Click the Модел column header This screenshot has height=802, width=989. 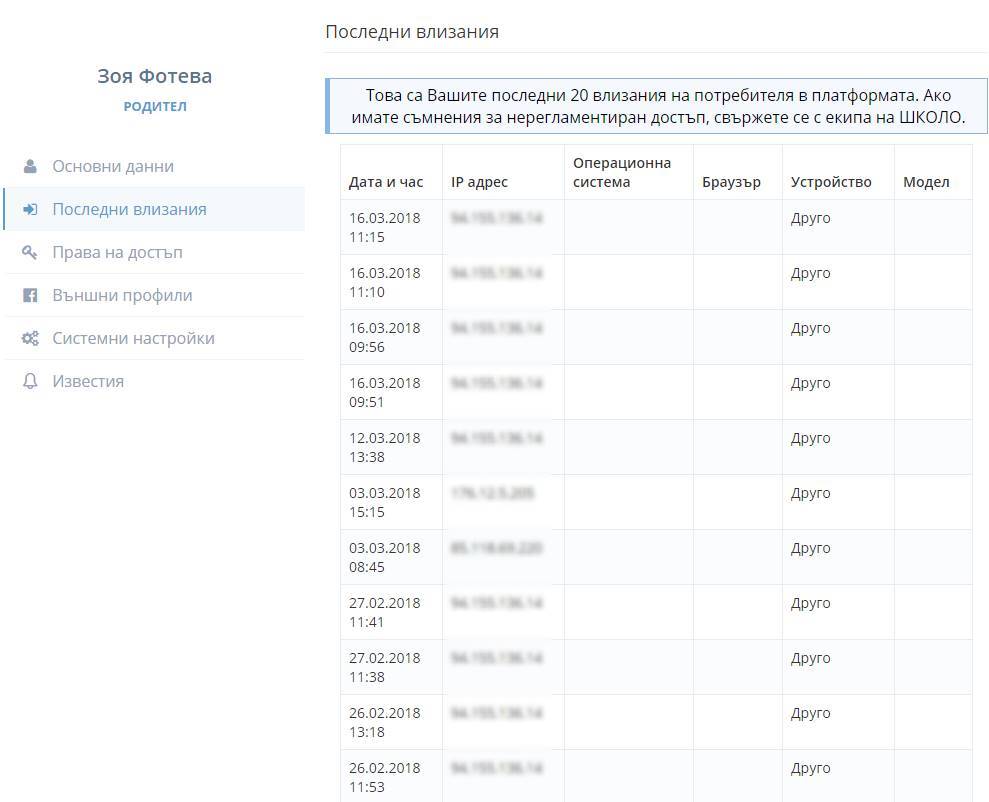925,182
